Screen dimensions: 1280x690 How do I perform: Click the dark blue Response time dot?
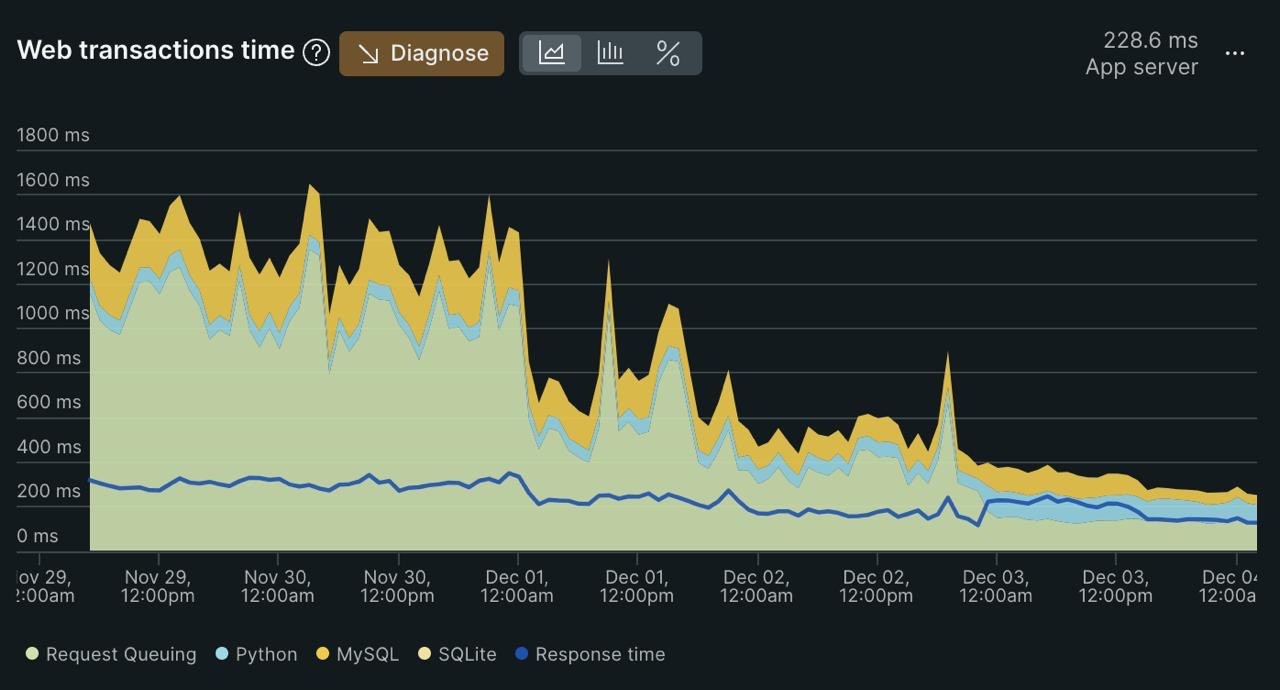(522, 654)
